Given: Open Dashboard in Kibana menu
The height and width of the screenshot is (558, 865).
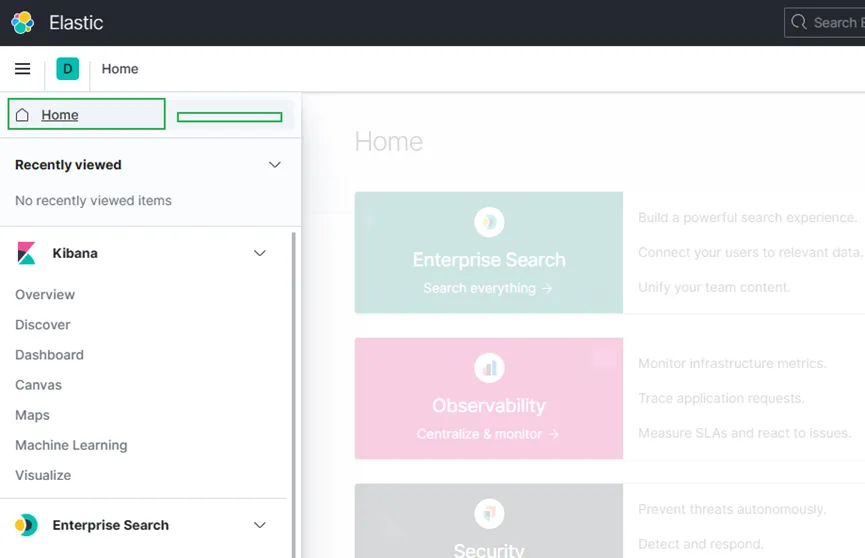Looking at the screenshot, I should (x=49, y=354).
